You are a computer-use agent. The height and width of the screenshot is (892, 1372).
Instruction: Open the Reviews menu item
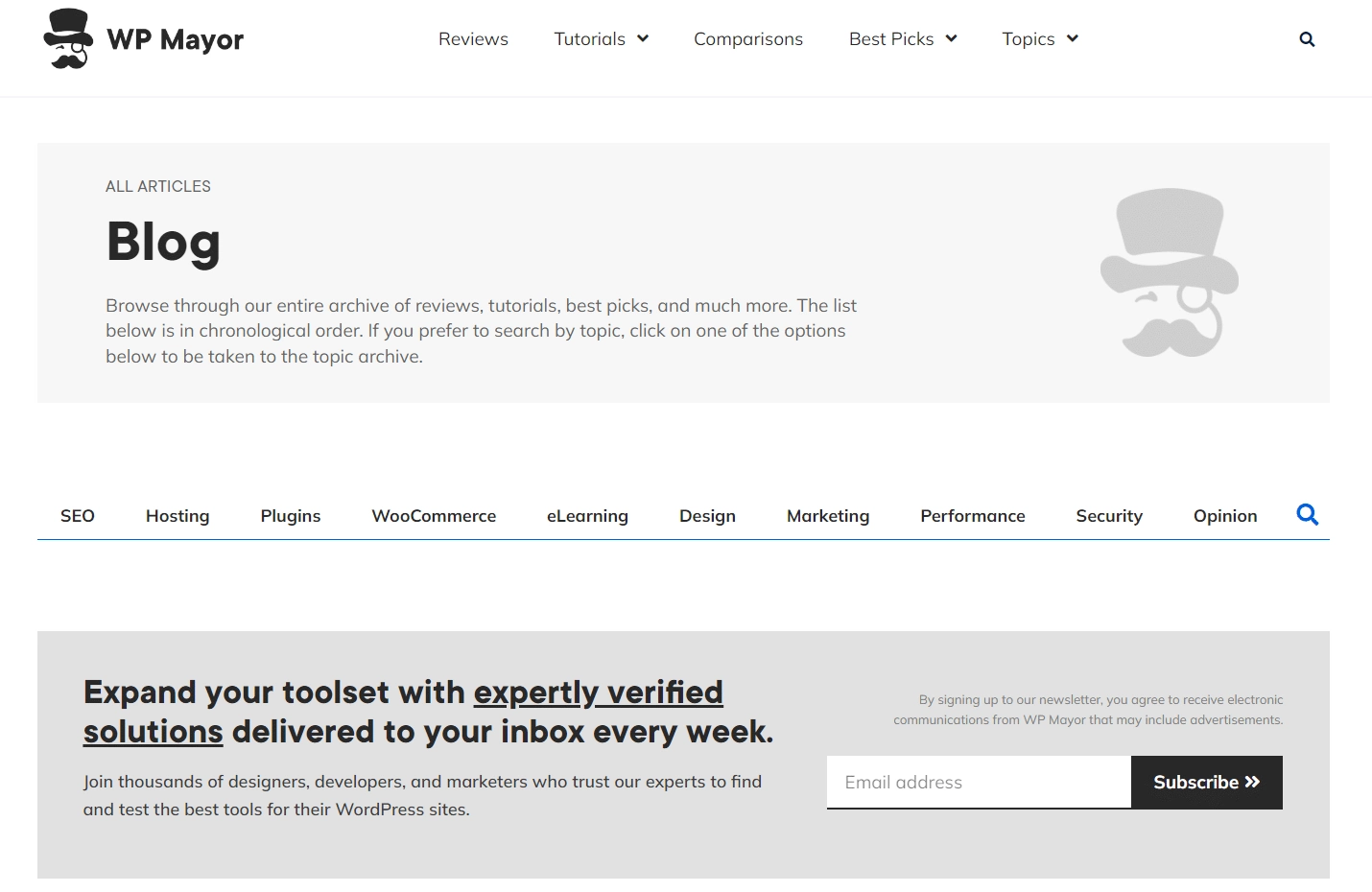click(x=473, y=39)
